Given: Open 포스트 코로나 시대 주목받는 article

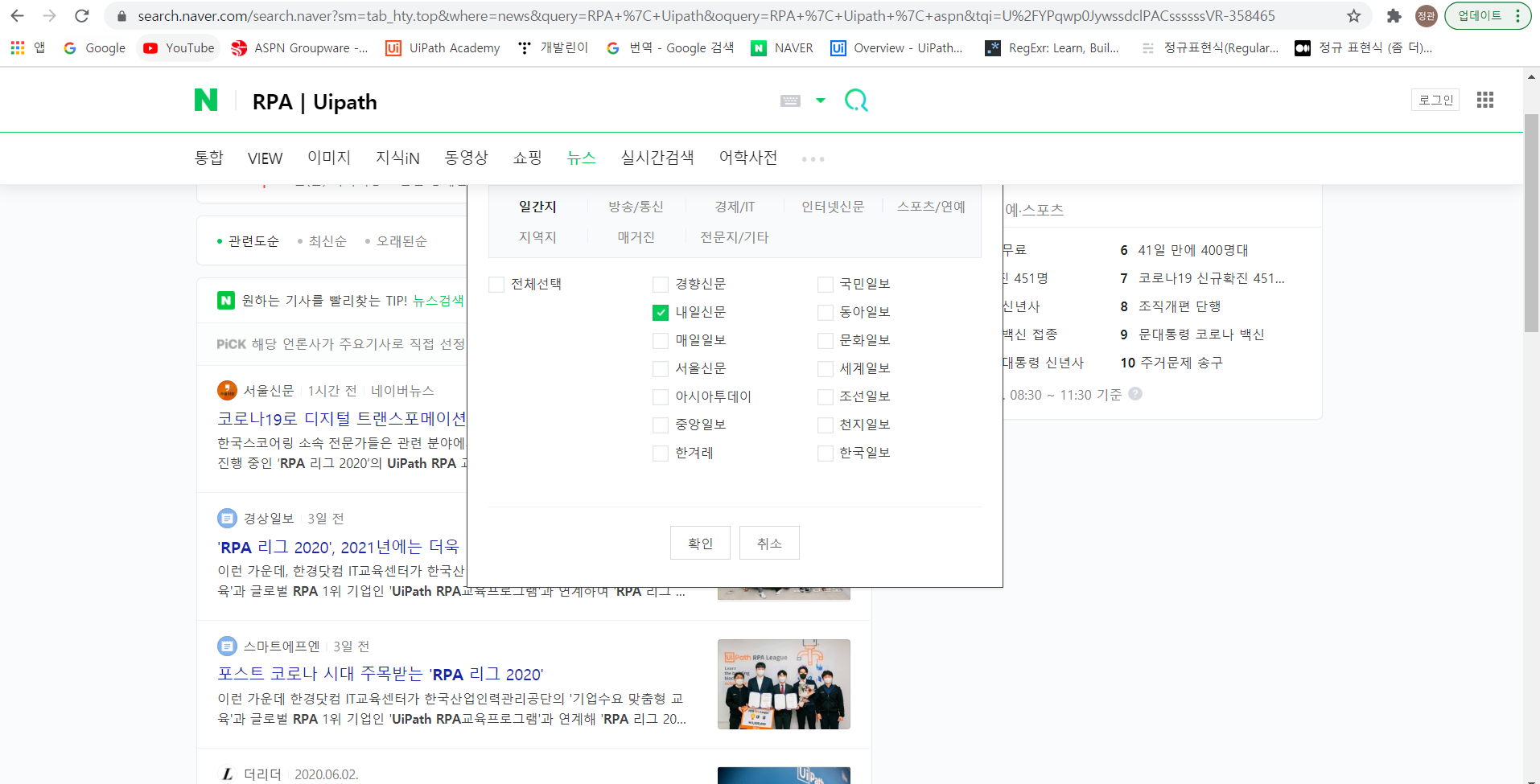Looking at the screenshot, I should pos(381,674).
